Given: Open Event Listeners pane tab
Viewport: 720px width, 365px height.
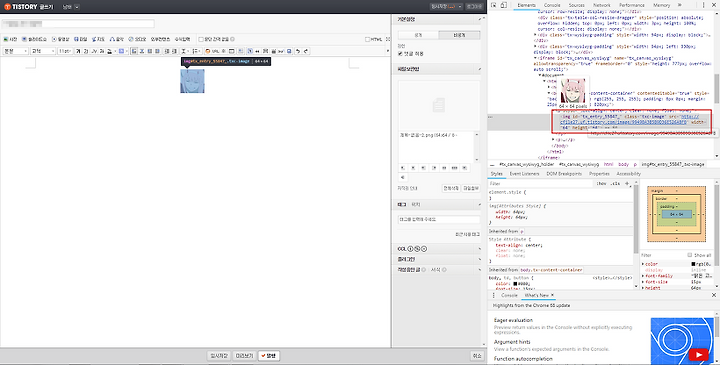Looking at the screenshot, I should (524, 174).
